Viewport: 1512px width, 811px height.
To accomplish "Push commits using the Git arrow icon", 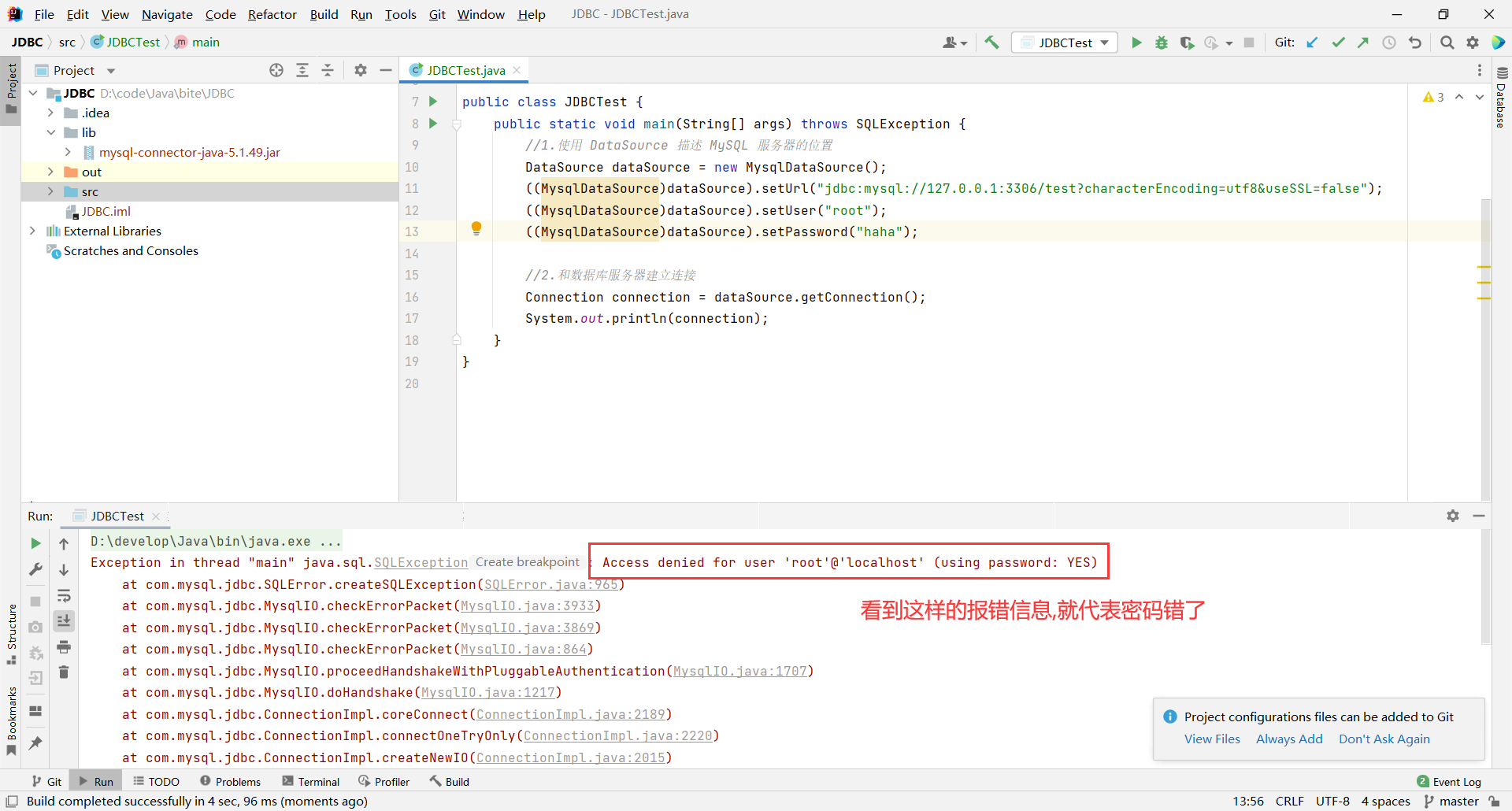I will click(1363, 43).
